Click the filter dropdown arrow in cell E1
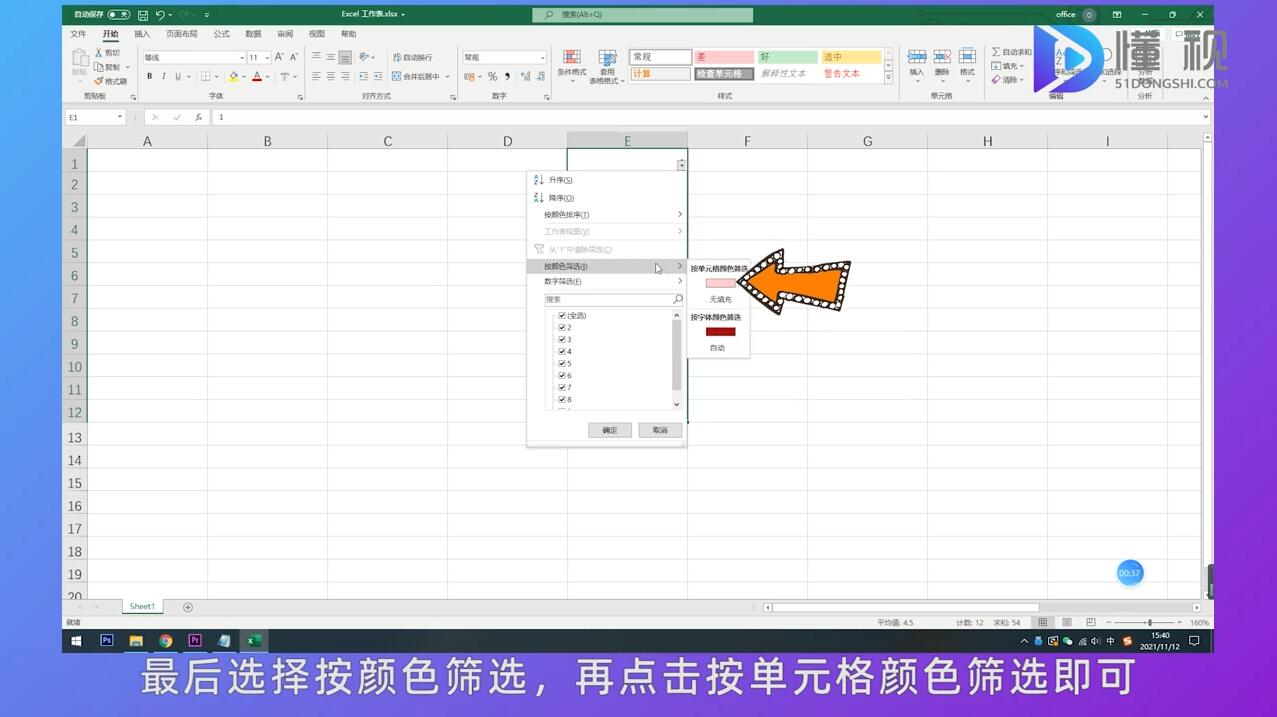1277x717 pixels. pos(681,165)
